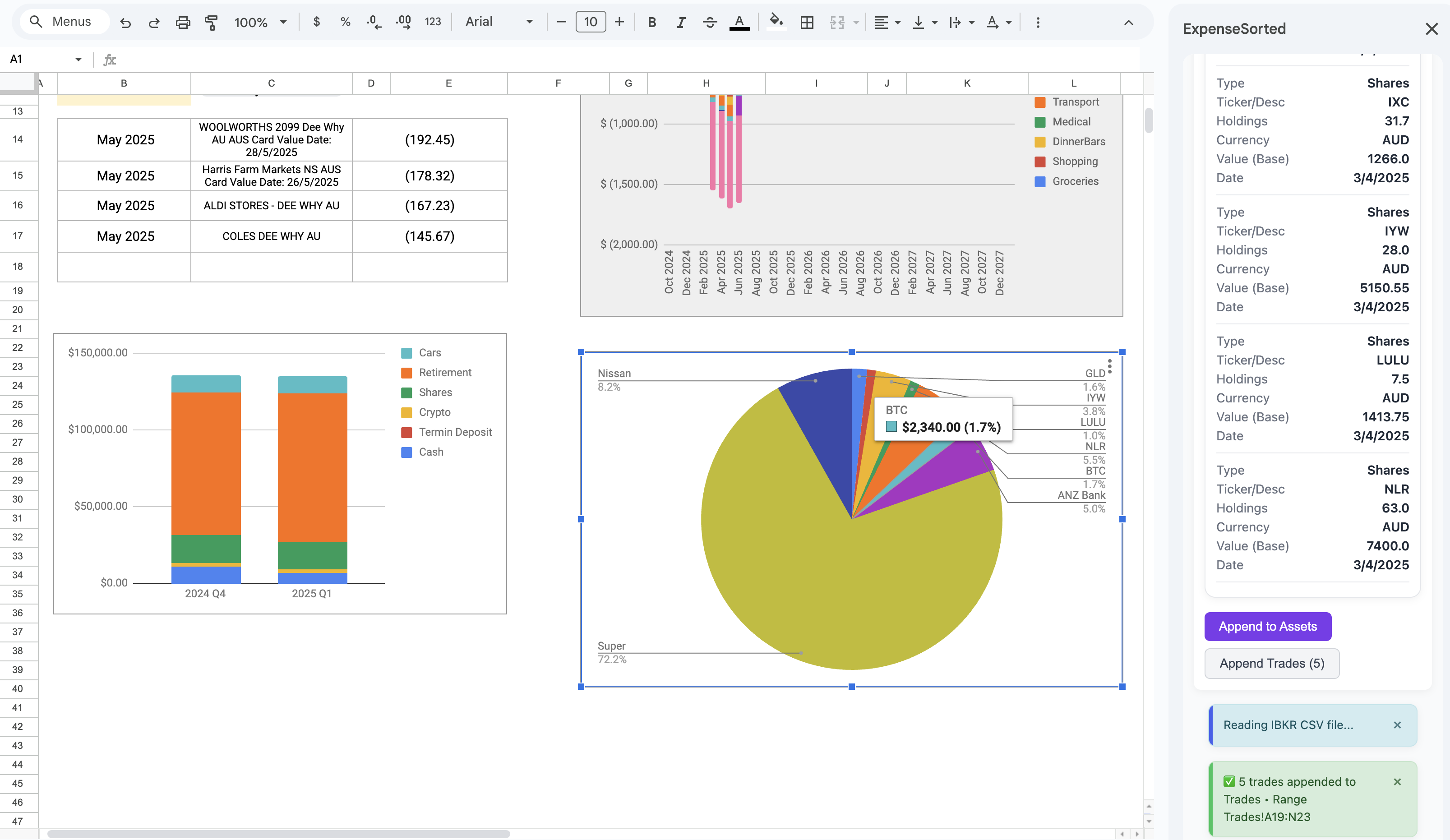Open the Name box A1 dropdown
The image size is (1450, 840).
[x=78, y=59]
